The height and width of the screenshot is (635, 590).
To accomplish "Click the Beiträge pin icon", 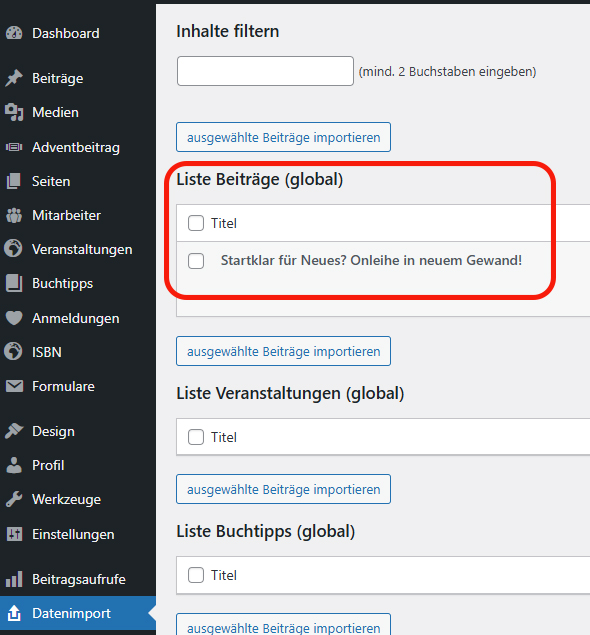I will [x=14, y=78].
